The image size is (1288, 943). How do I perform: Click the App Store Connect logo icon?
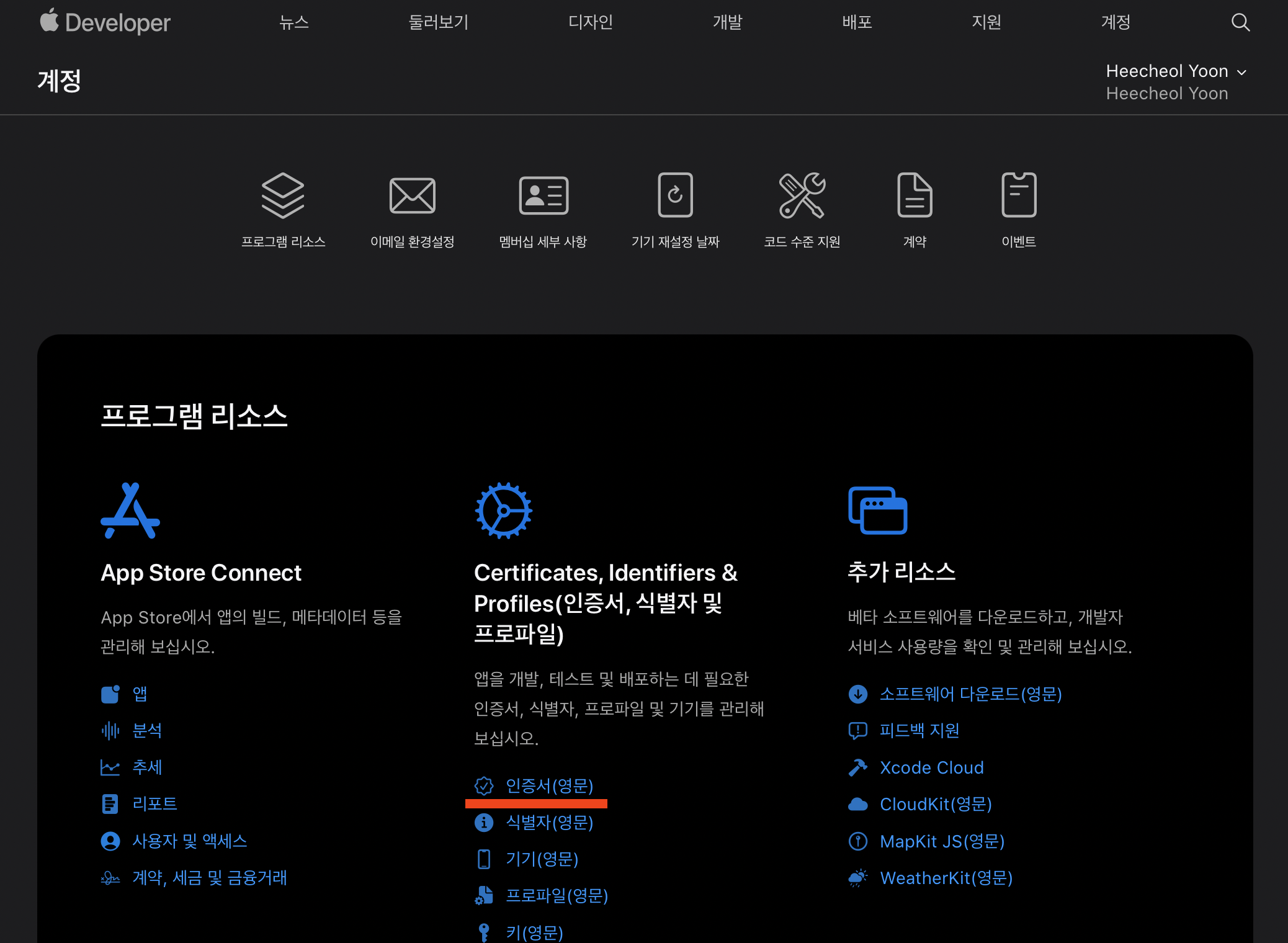click(x=130, y=511)
